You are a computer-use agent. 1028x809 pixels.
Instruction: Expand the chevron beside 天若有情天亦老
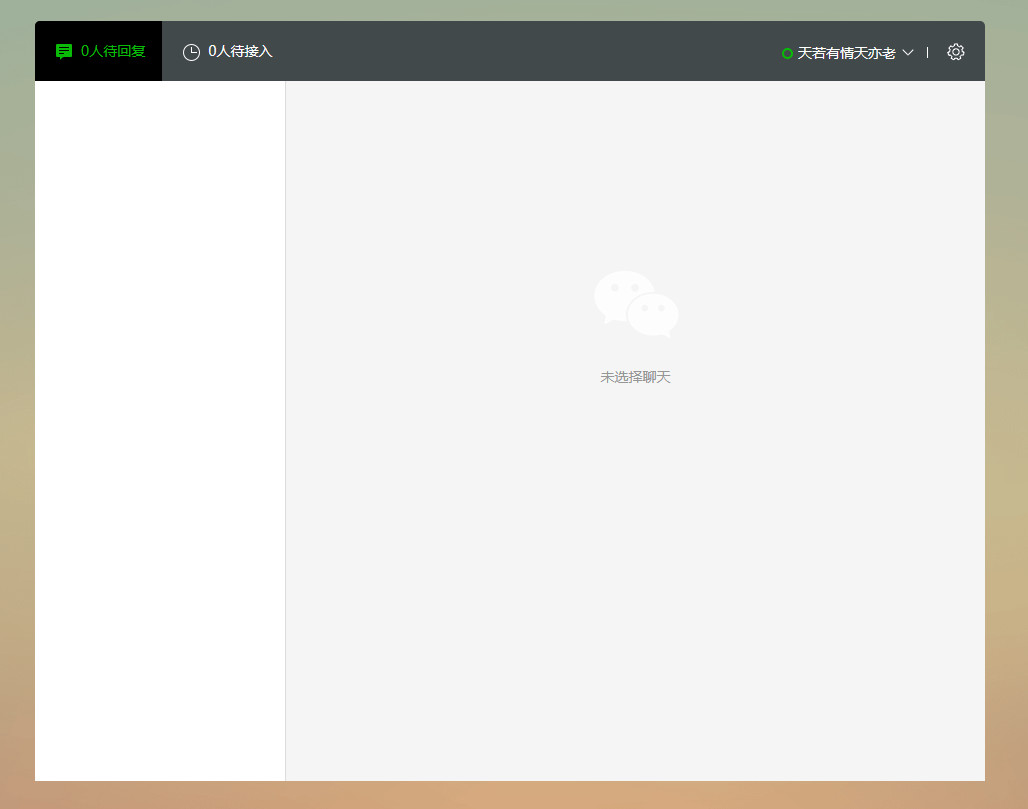(908, 52)
